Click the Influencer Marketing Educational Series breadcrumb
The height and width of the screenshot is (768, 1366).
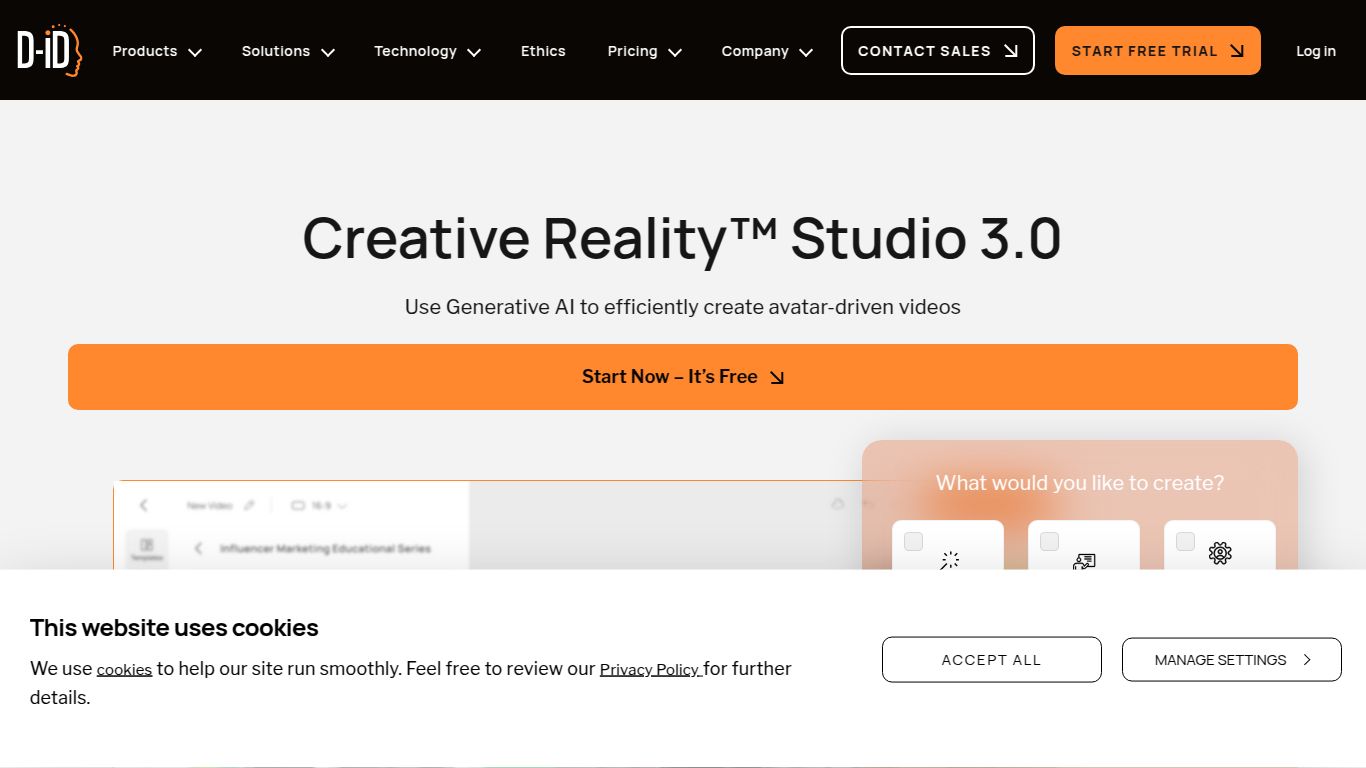[x=326, y=549]
